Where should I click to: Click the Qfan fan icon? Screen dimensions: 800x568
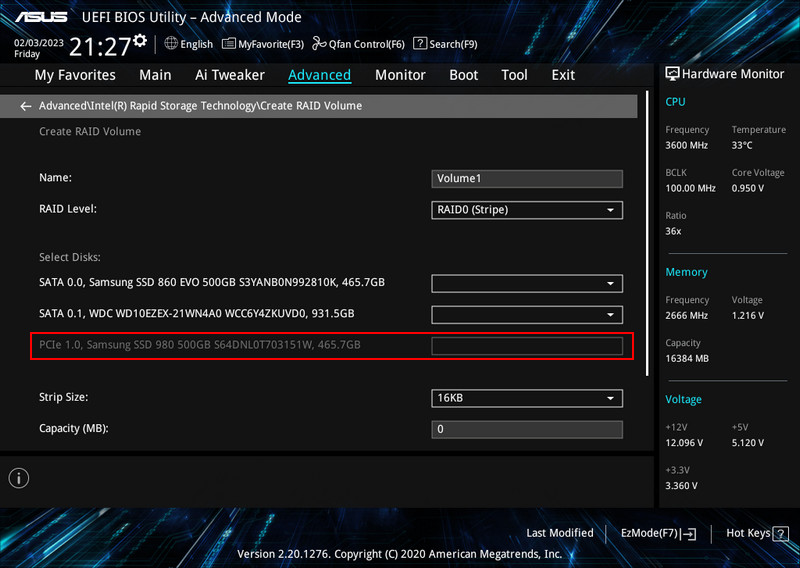click(319, 43)
